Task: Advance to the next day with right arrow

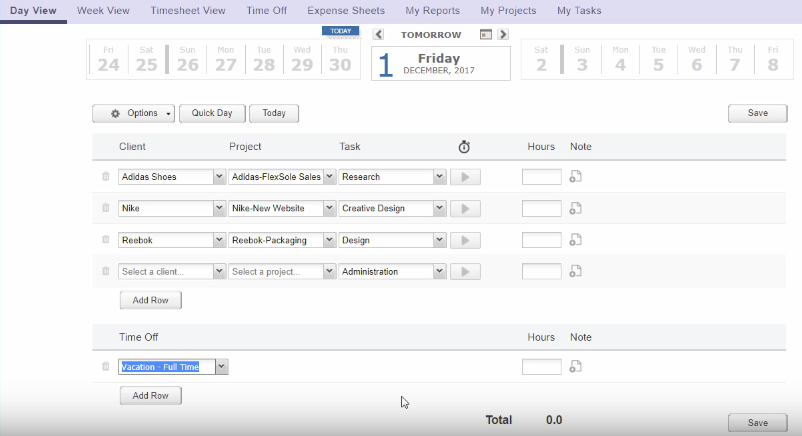Action: (503, 34)
